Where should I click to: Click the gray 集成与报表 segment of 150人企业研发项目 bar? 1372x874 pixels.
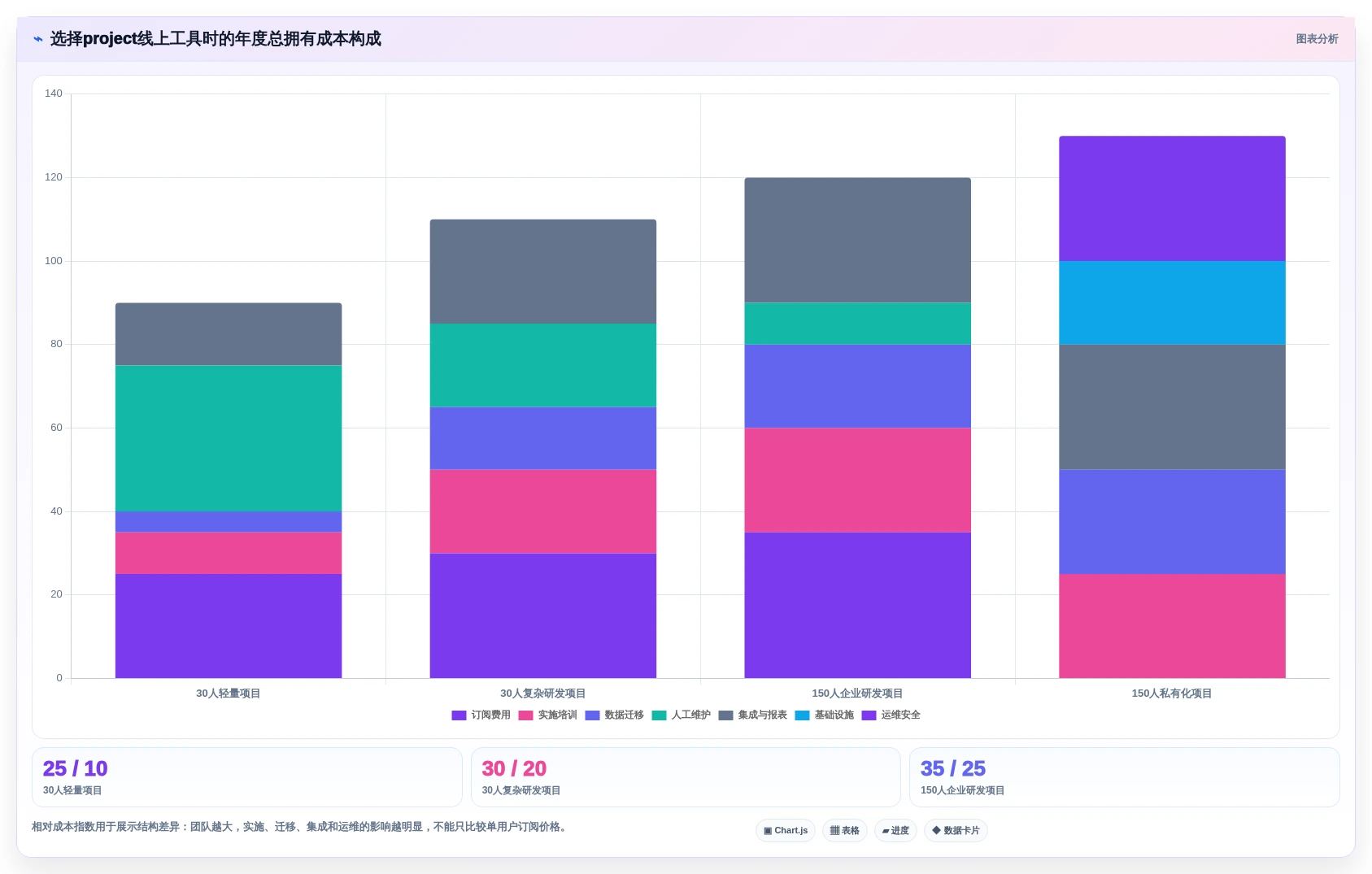click(857, 241)
